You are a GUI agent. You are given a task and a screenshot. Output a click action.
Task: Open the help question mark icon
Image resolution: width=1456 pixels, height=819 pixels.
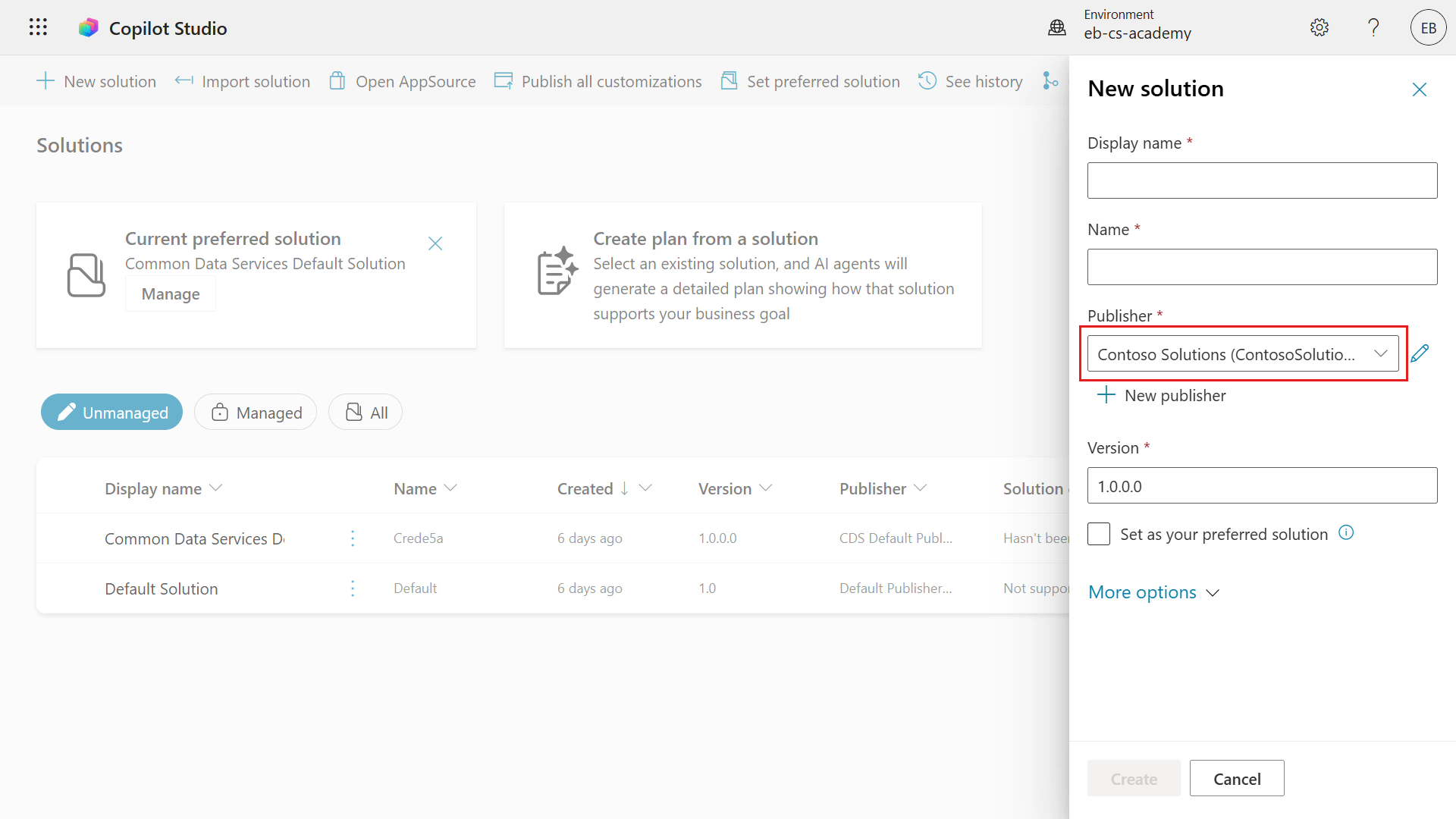click(1373, 28)
